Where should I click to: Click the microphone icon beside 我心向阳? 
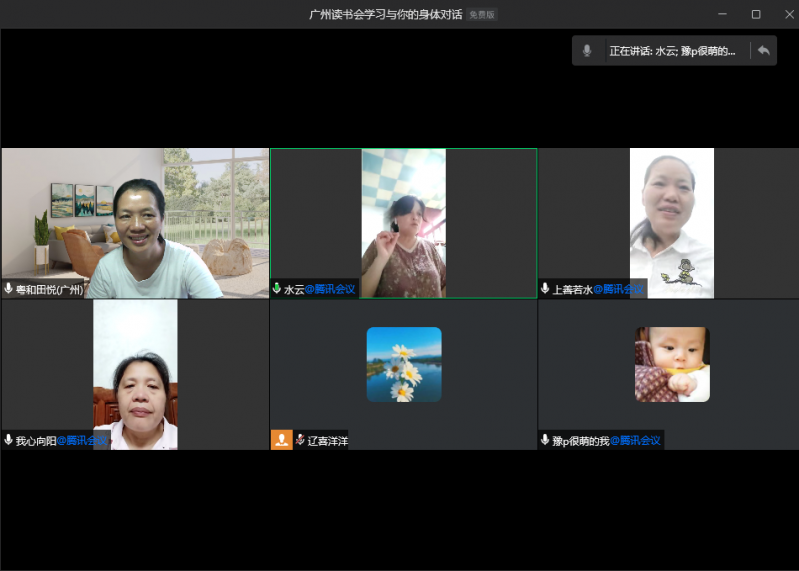click(9, 440)
